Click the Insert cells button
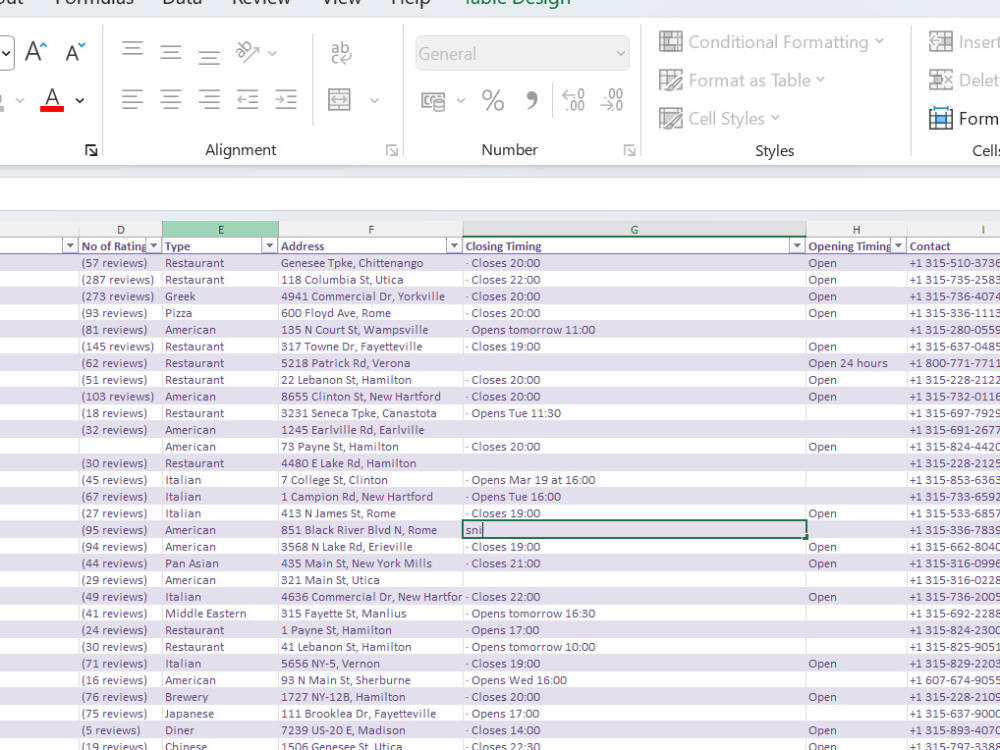The width and height of the screenshot is (1000, 750). [x=964, y=42]
